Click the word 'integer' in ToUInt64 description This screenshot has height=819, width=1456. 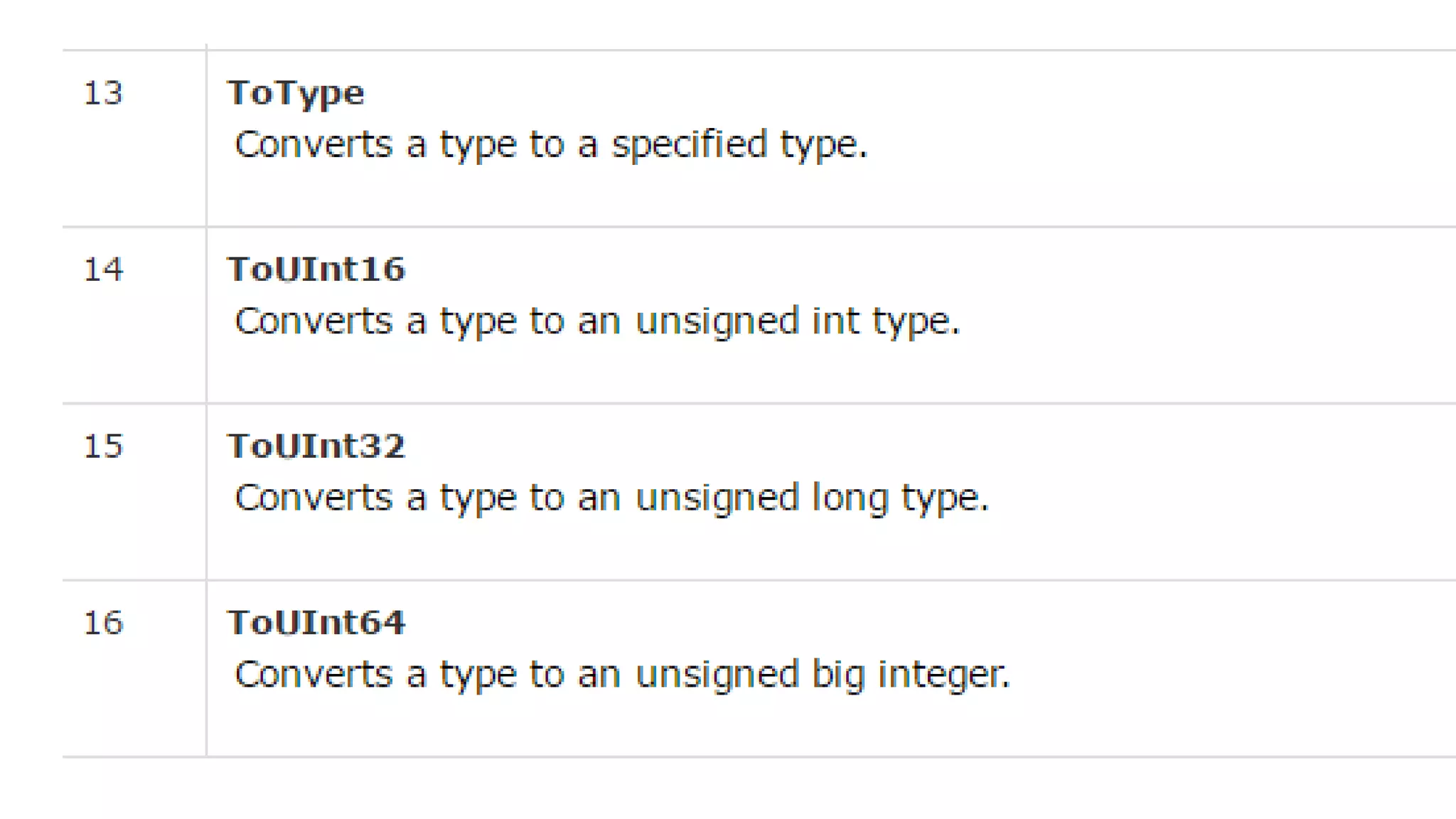point(943,675)
